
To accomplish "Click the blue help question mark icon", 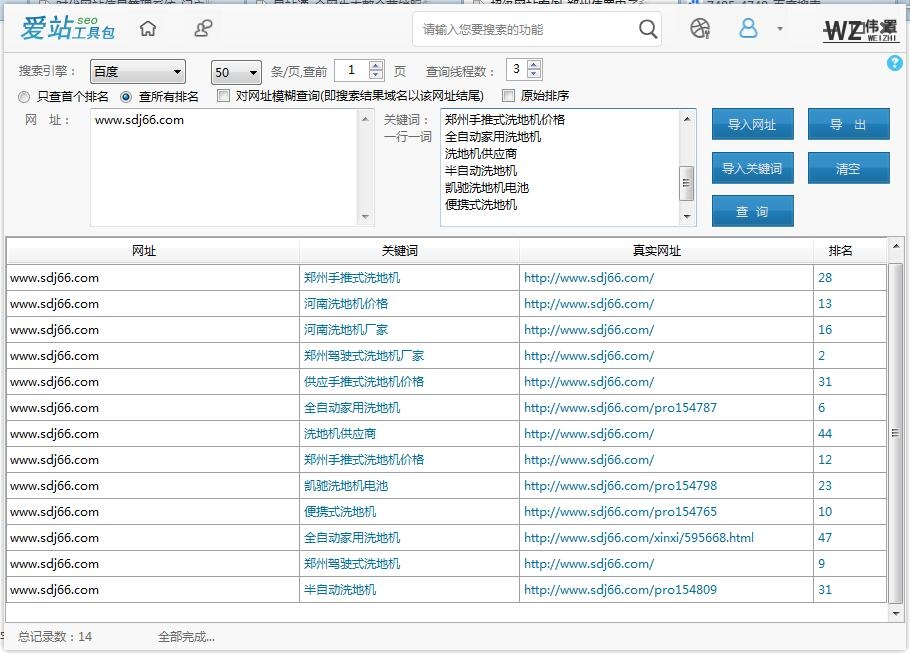I will [894, 64].
